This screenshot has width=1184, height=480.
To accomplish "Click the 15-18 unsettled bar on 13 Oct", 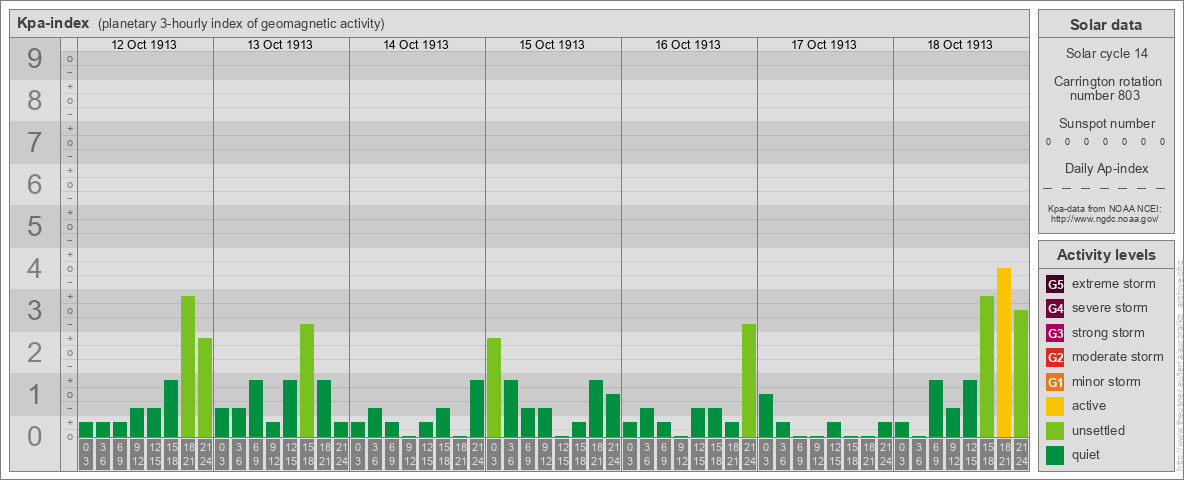I will [307, 380].
